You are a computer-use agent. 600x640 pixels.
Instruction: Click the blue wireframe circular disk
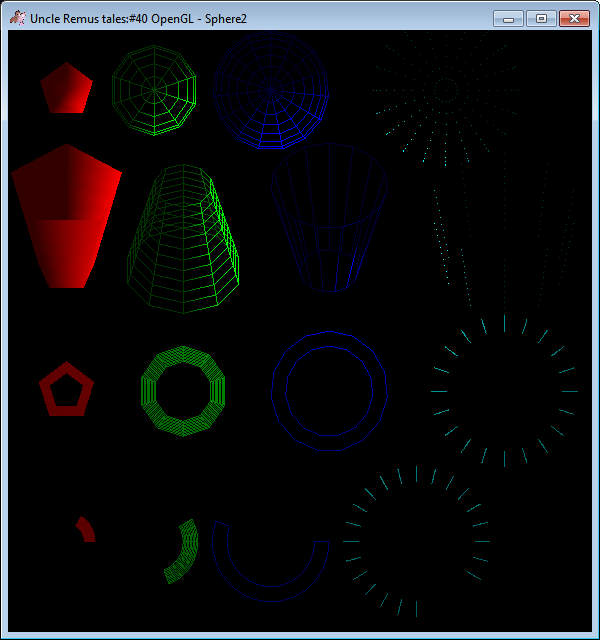(x=271, y=90)
